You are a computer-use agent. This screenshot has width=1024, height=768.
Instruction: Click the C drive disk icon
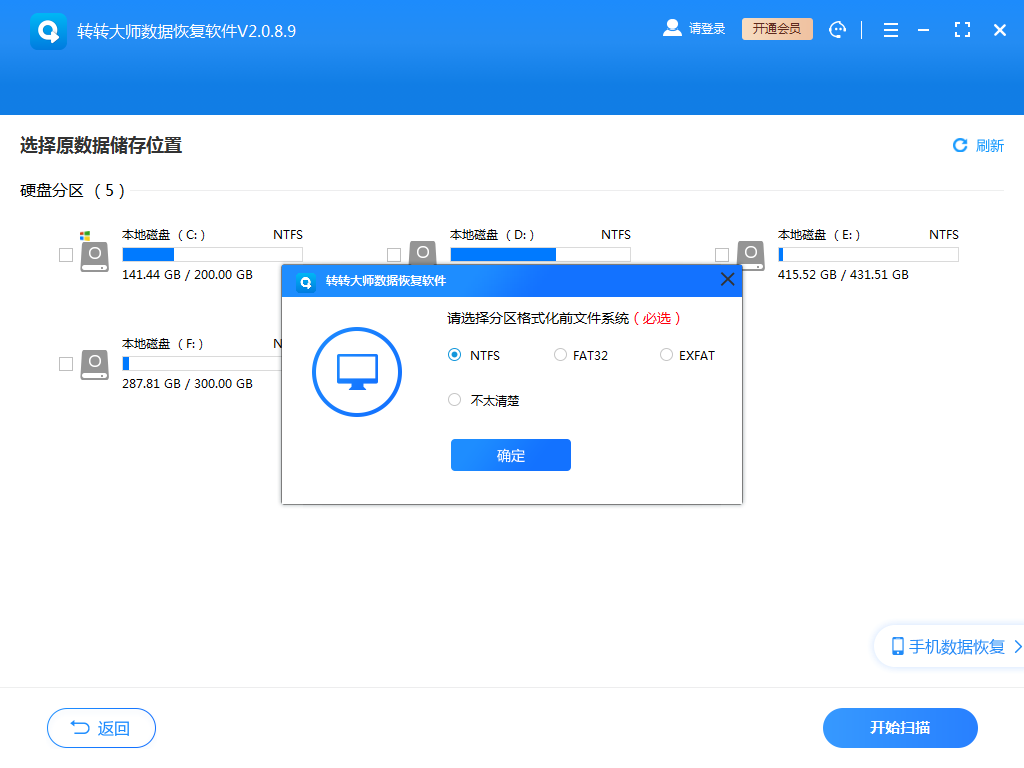[94, 255]
